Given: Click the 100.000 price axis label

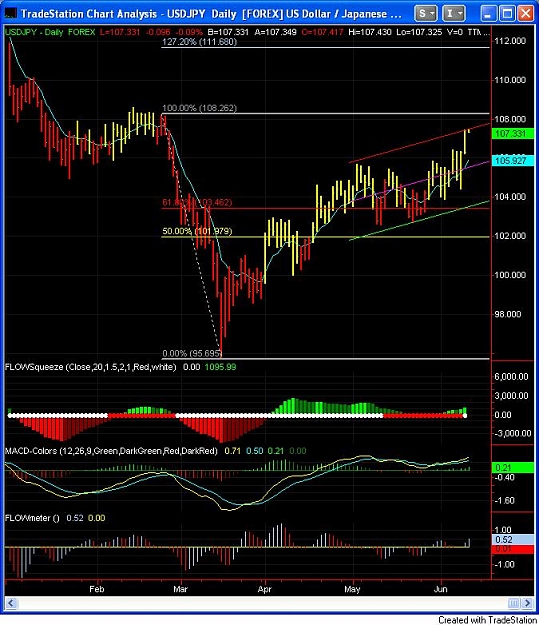Looking at the screenshot, I should [x=510, y=275].
